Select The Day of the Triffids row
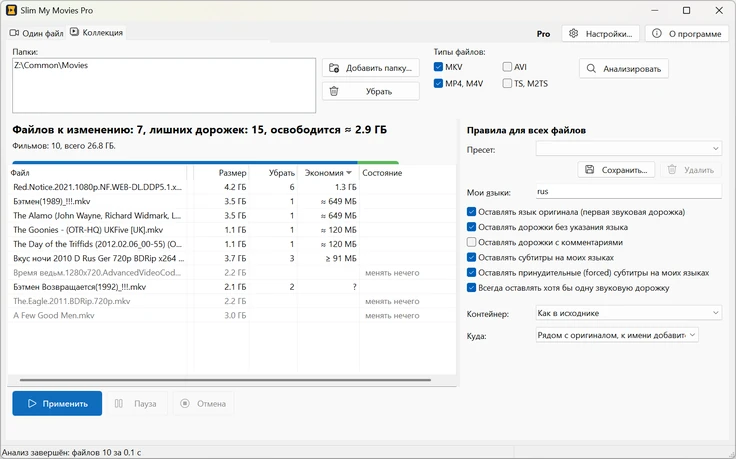This screenshot has width=736, height=459. pos(232,244)
